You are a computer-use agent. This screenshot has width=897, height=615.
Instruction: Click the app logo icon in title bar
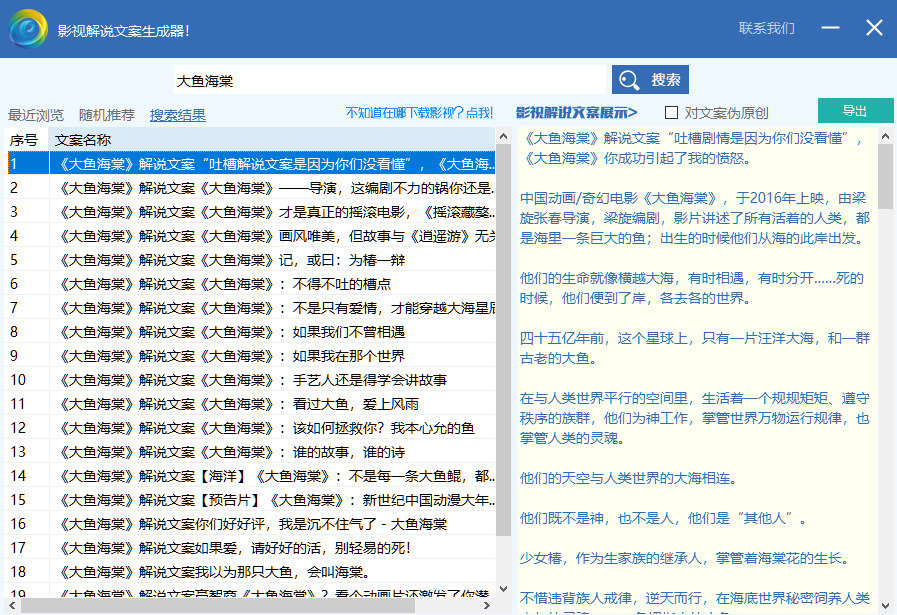pyautogui.click(x=28, y=29)
